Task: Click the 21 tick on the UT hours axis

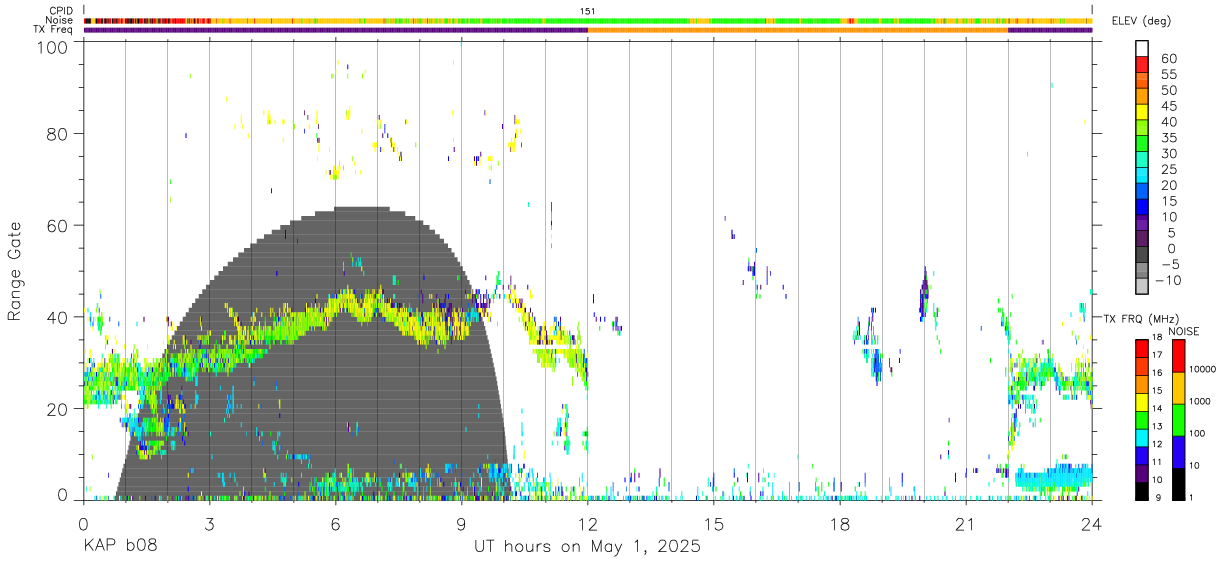Action: [x=966, y=524]
